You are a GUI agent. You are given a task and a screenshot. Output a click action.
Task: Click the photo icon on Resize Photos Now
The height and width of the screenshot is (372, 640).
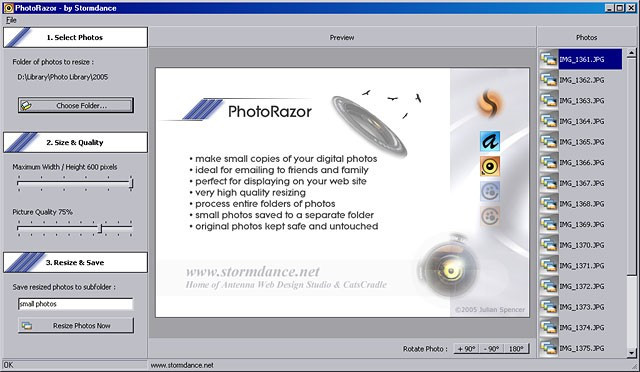(x=27, y=326)
